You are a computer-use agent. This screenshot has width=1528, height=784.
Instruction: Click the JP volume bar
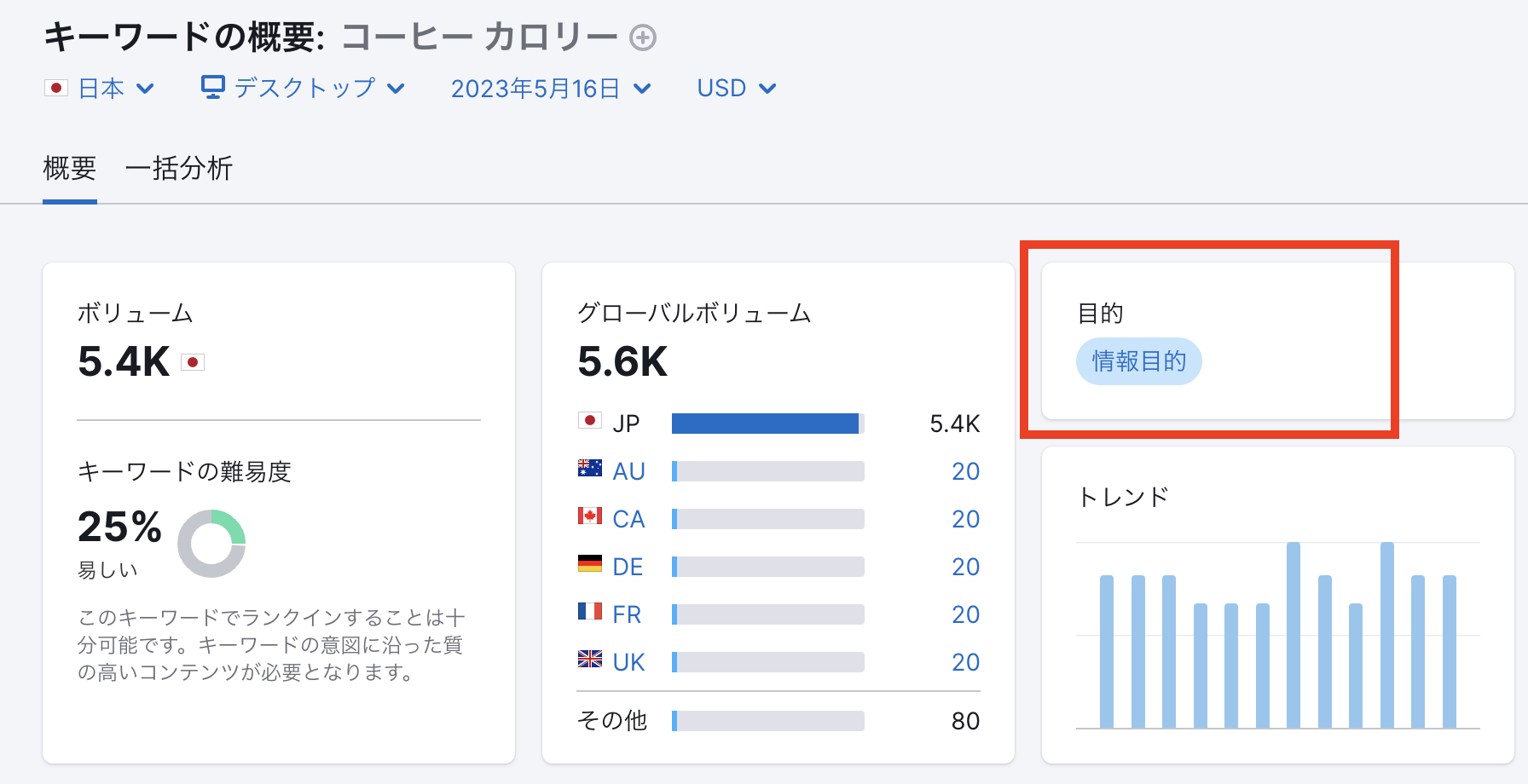768,424
